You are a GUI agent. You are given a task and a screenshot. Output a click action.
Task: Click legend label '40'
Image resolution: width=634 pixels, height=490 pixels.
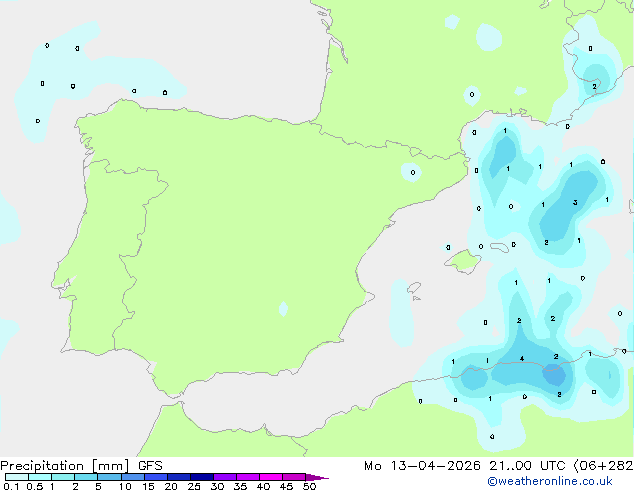click(x=263, y=486)
